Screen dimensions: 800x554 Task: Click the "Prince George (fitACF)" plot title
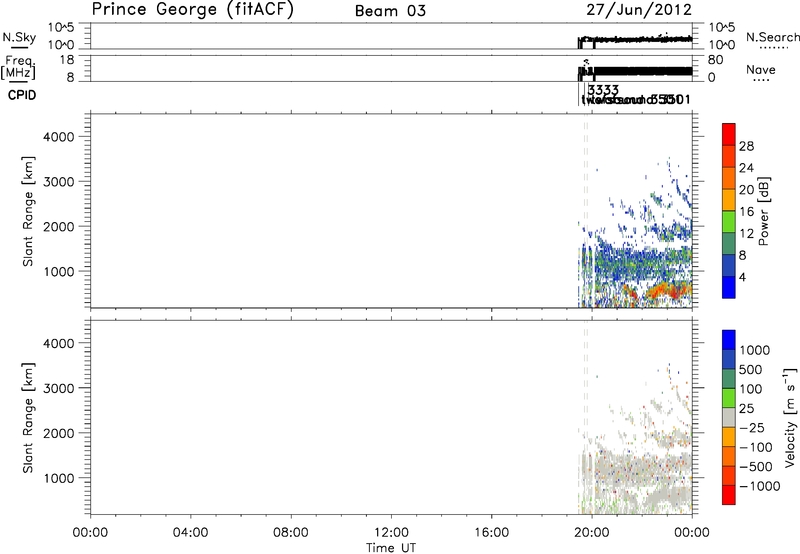192,9
